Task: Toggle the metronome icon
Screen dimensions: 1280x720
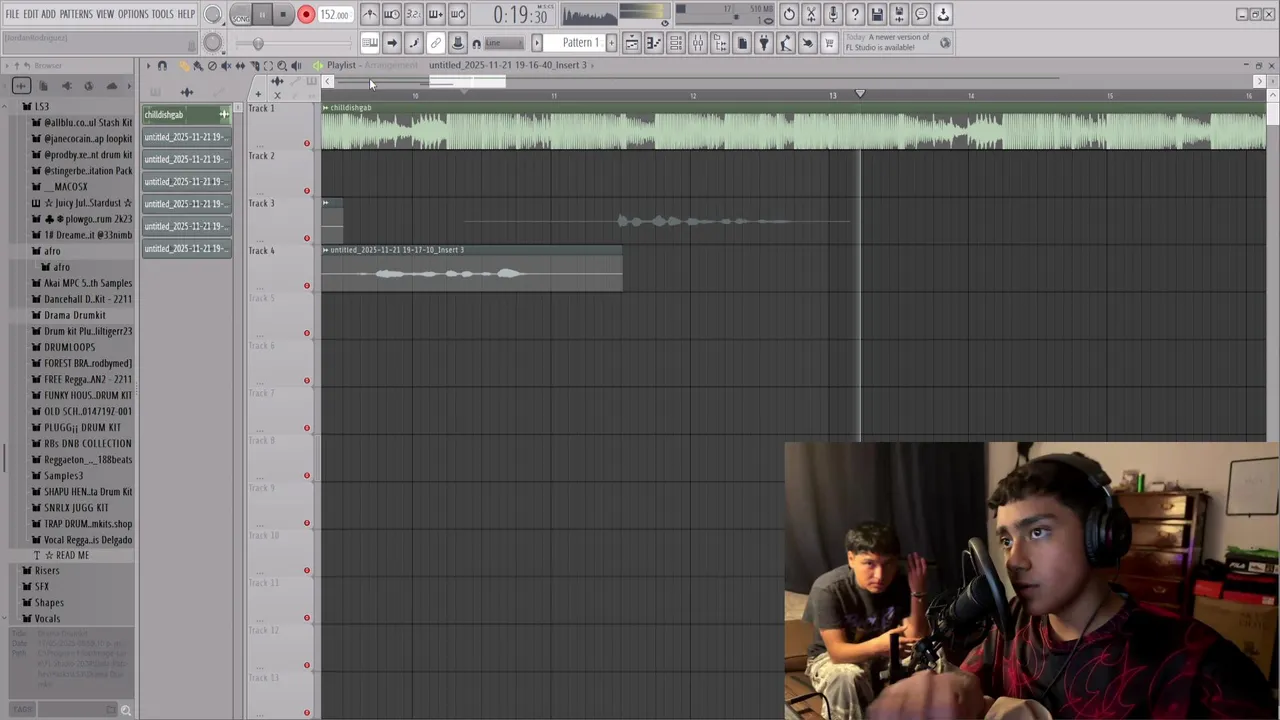Action: point(370,15)
